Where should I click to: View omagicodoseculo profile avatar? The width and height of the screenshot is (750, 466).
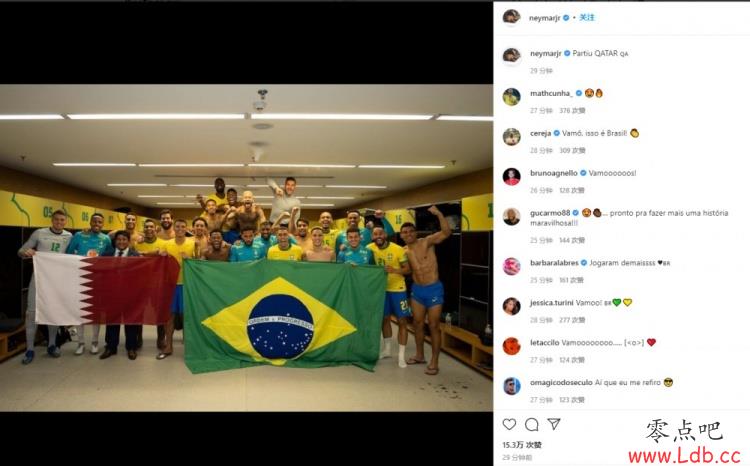click(x=511, y=386)
